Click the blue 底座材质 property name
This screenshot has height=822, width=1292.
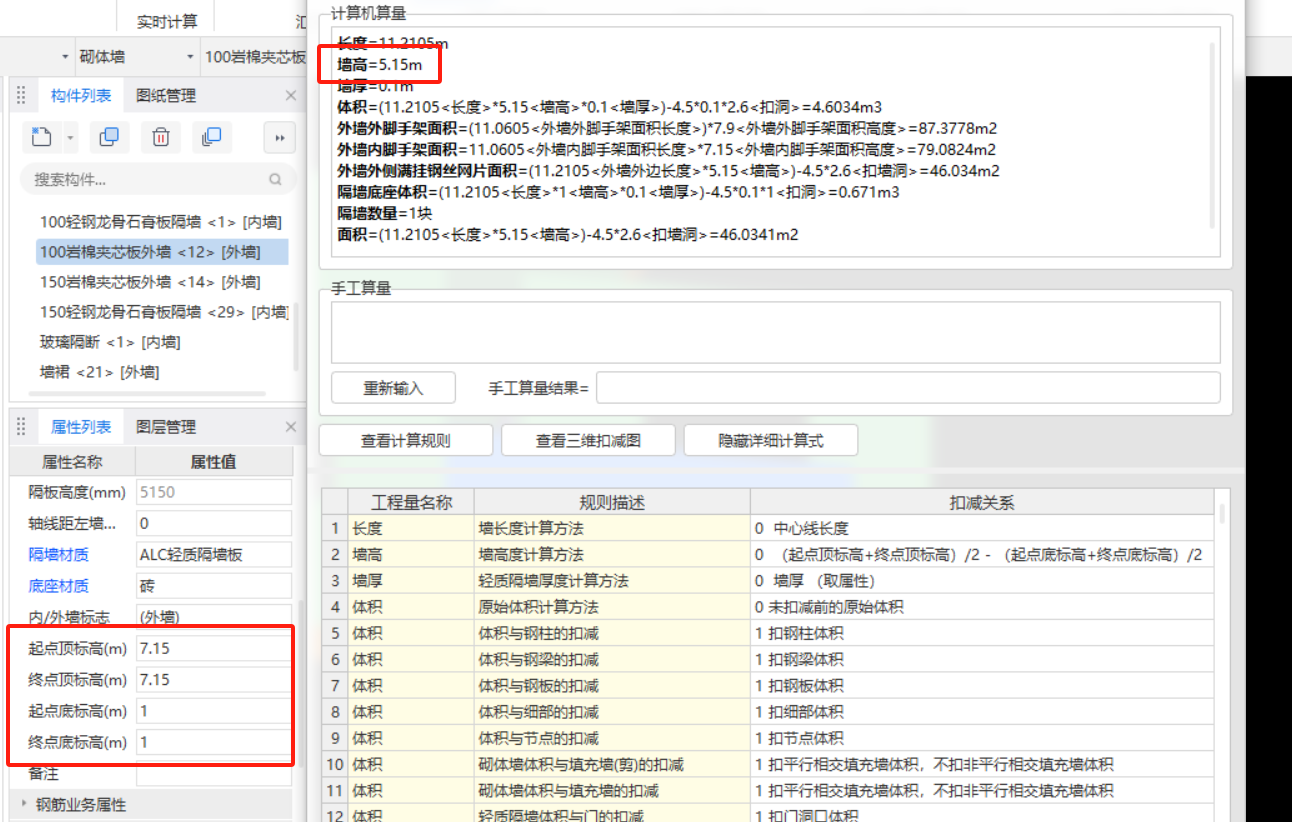[58, 585]
